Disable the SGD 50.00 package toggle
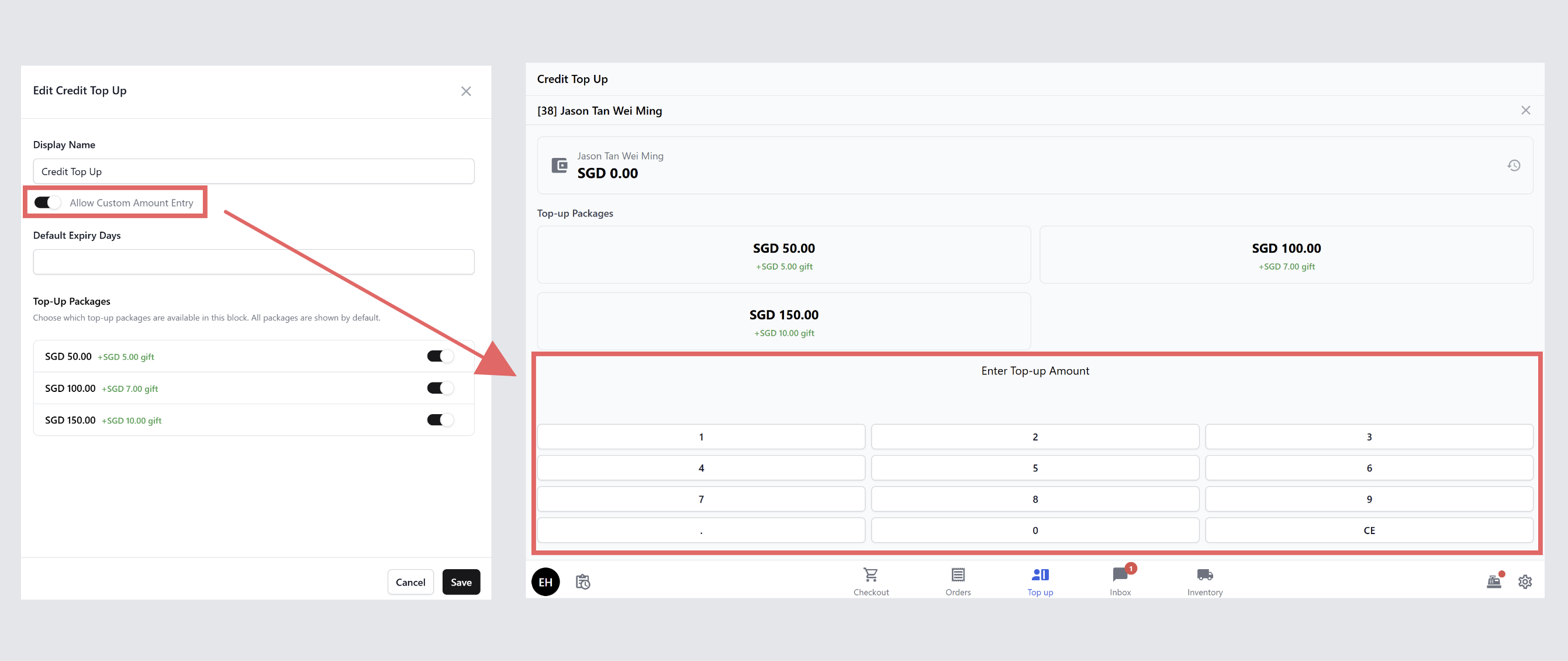 tap(440, 356)
